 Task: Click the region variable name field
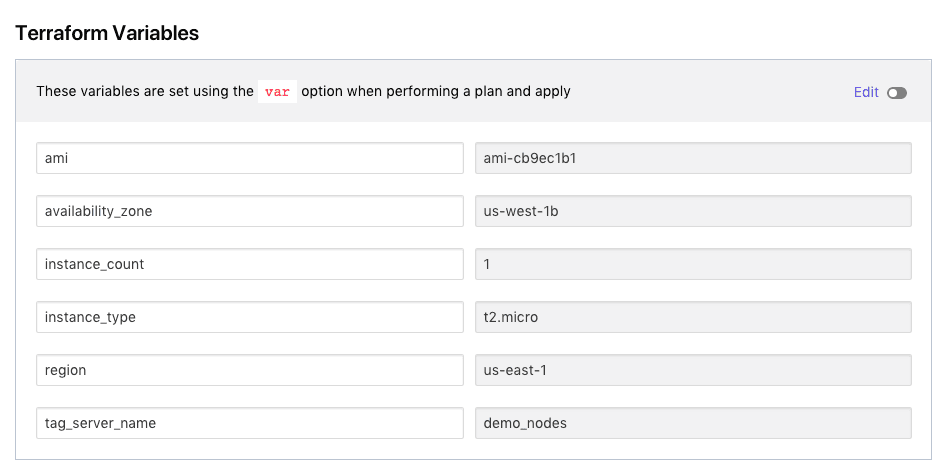(x=249, y=370)
